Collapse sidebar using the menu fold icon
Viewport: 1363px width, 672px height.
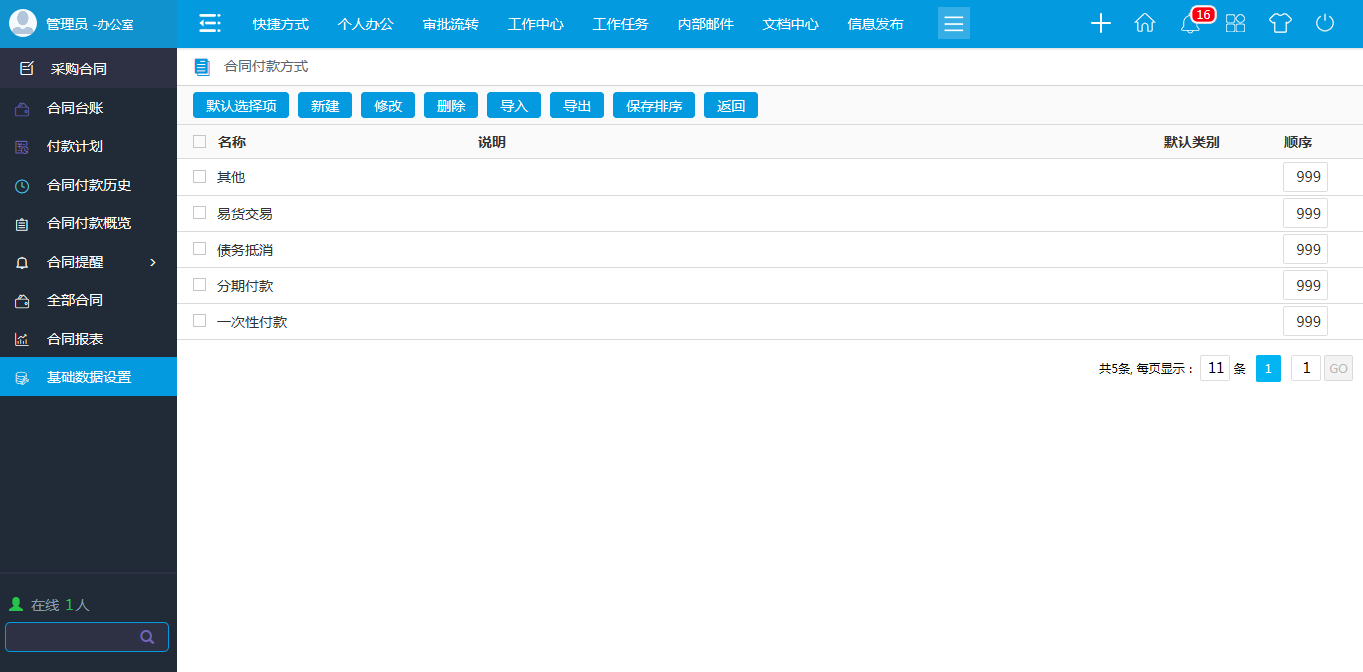tap(209, 23)
